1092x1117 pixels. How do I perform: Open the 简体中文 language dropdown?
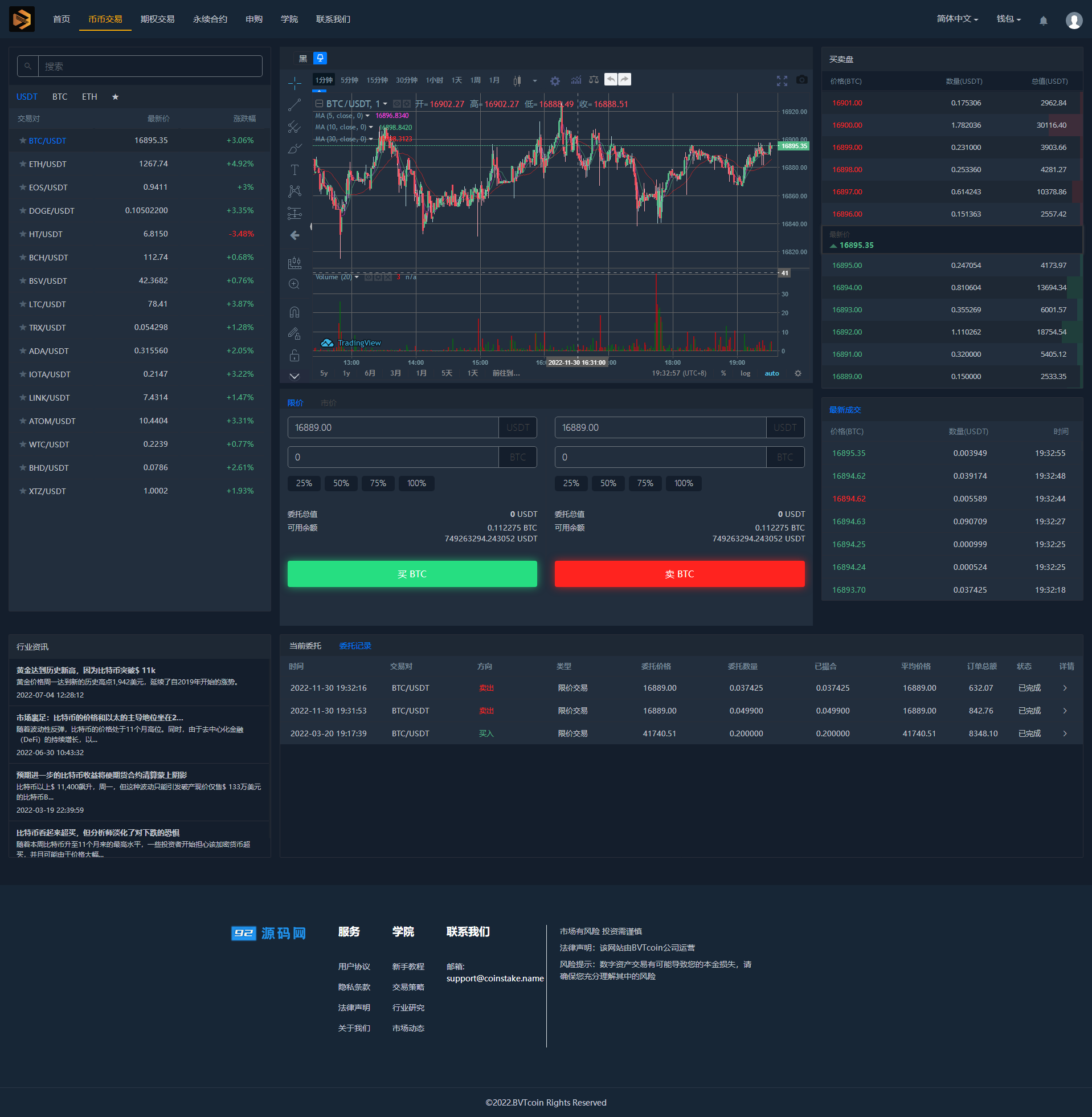(x=956, y=19)
